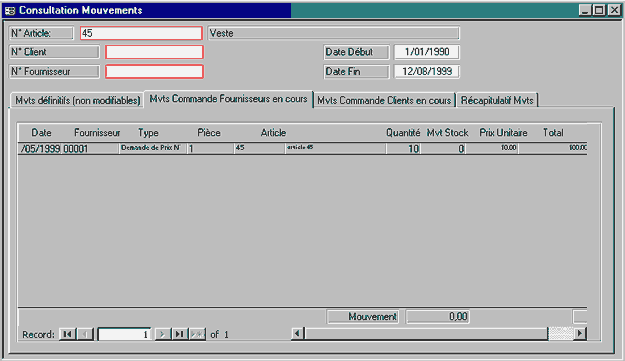Click the N° Client label
625x361 pixels.
coord(54,52)
